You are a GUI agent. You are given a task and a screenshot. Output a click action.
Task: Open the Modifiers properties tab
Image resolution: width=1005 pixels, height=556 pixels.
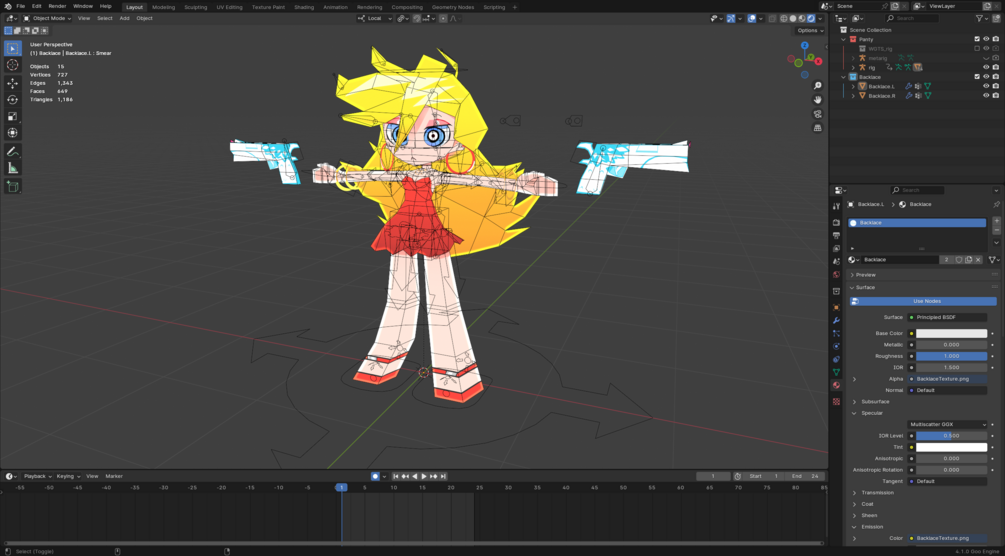coord(836,320)
